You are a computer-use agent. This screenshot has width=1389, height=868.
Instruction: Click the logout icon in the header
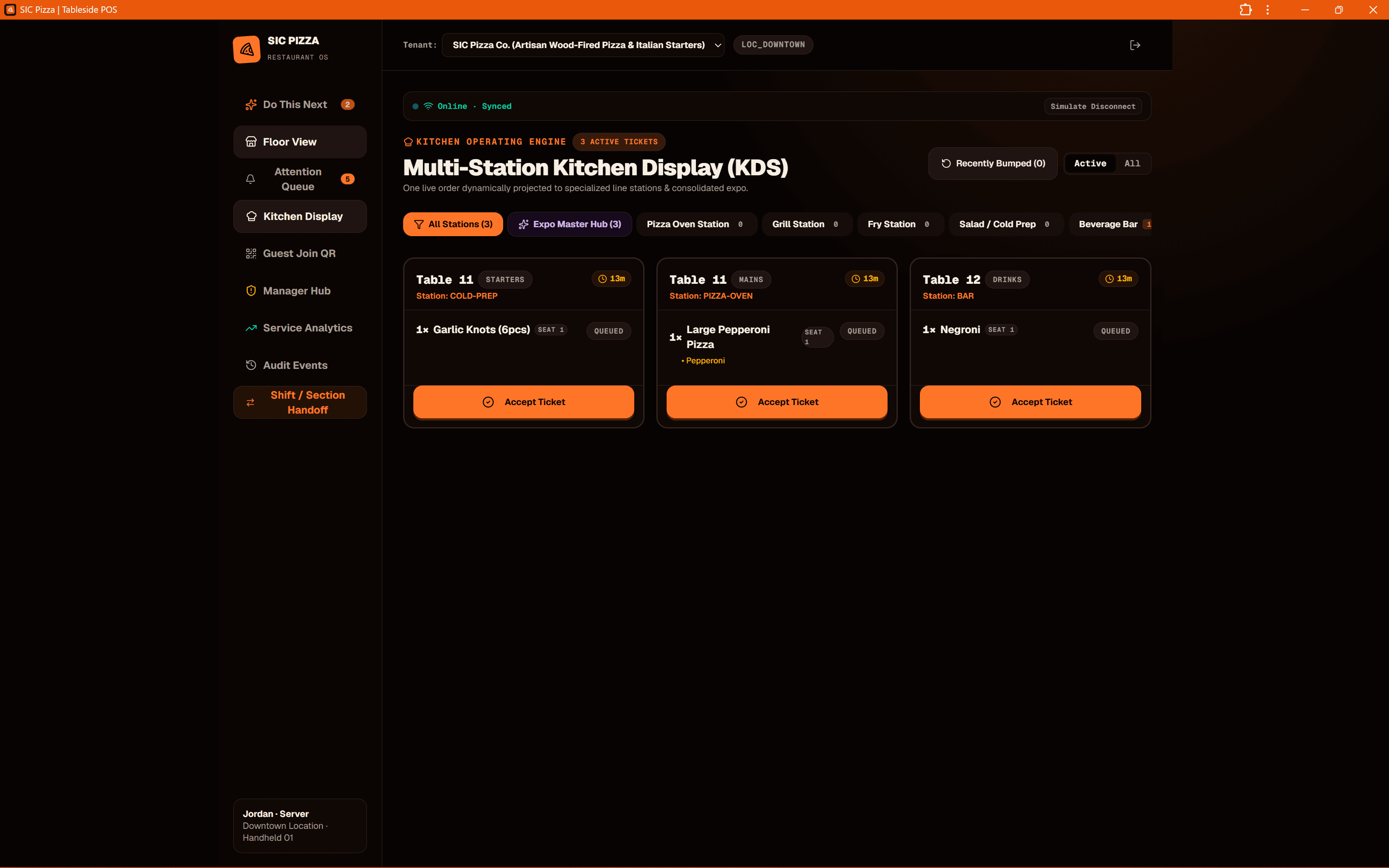[x=1134, y=45]
